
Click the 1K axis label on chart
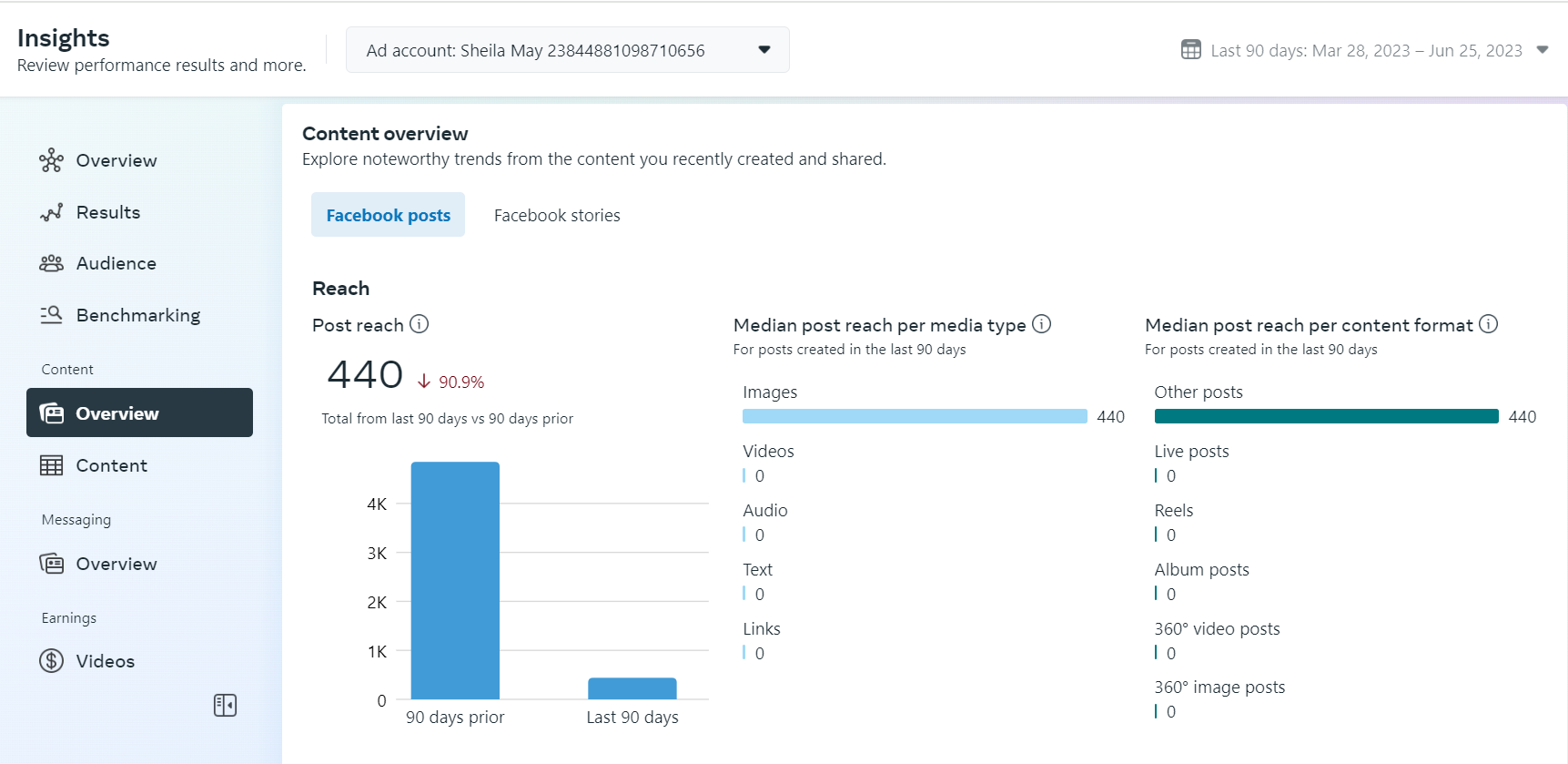[x=377, y=652]
